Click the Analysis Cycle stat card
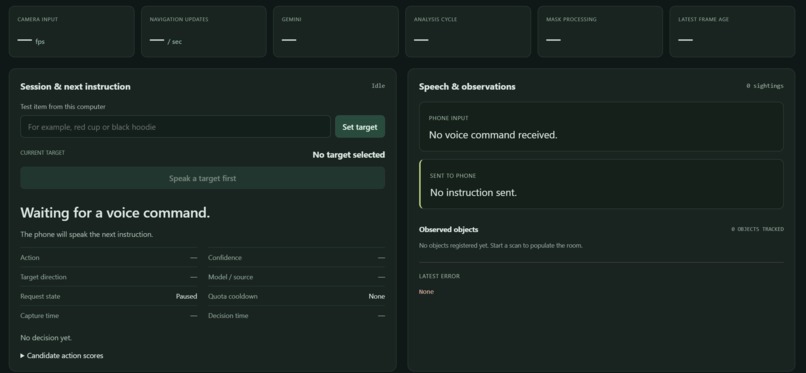Viewport: 806px width, 373px height. pos(468,31)
